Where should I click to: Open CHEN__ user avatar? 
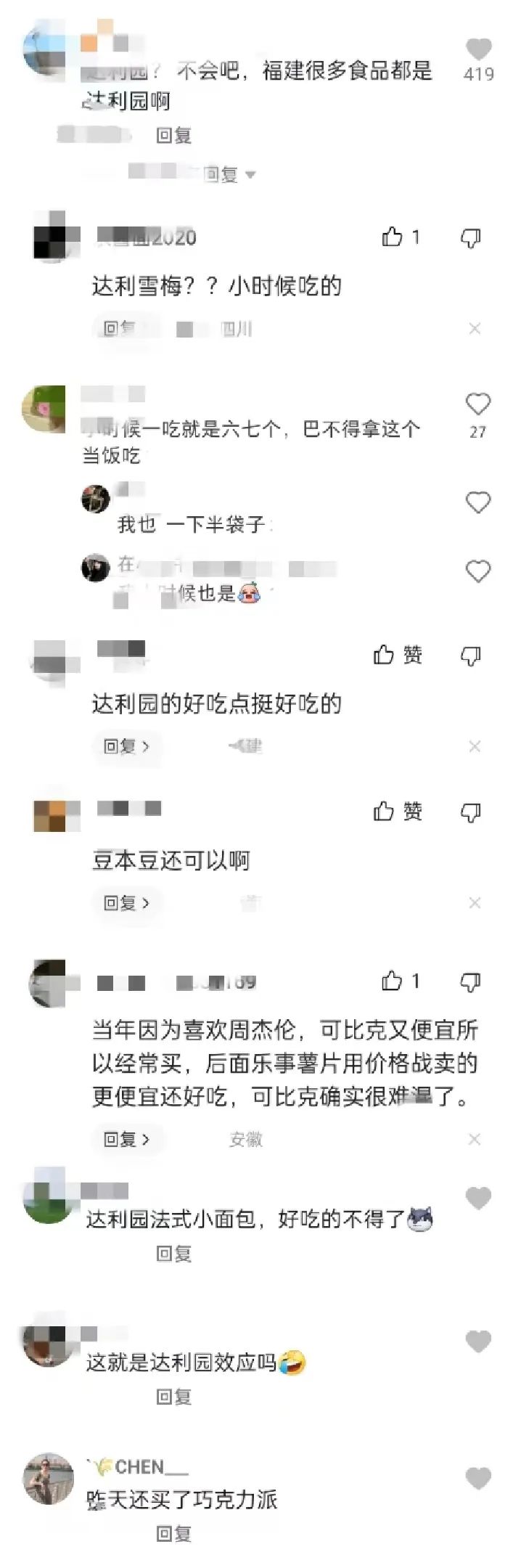pos(49,1479)
